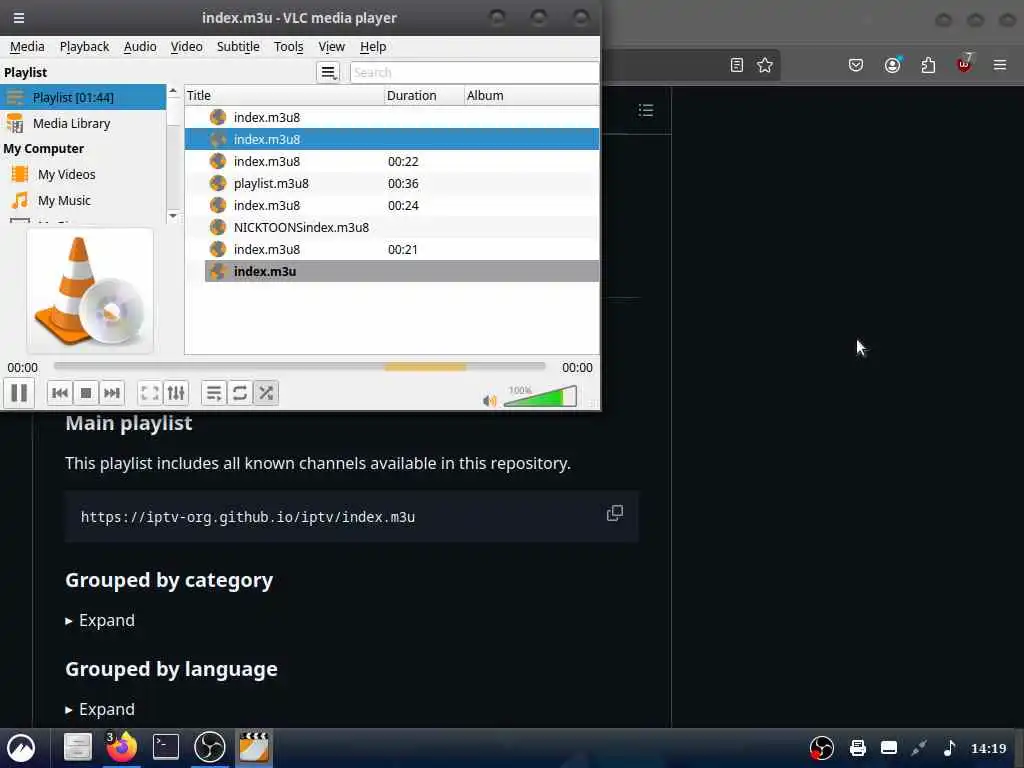The image size is (1024, 768).
Task: Sort playlist by Album column
Action: pyautogui.click(x=531, y=95)
